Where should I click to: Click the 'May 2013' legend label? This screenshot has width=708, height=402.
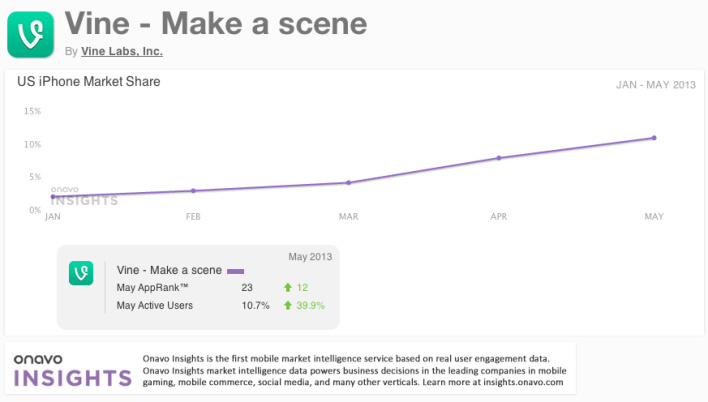click(x=310, y=257)
